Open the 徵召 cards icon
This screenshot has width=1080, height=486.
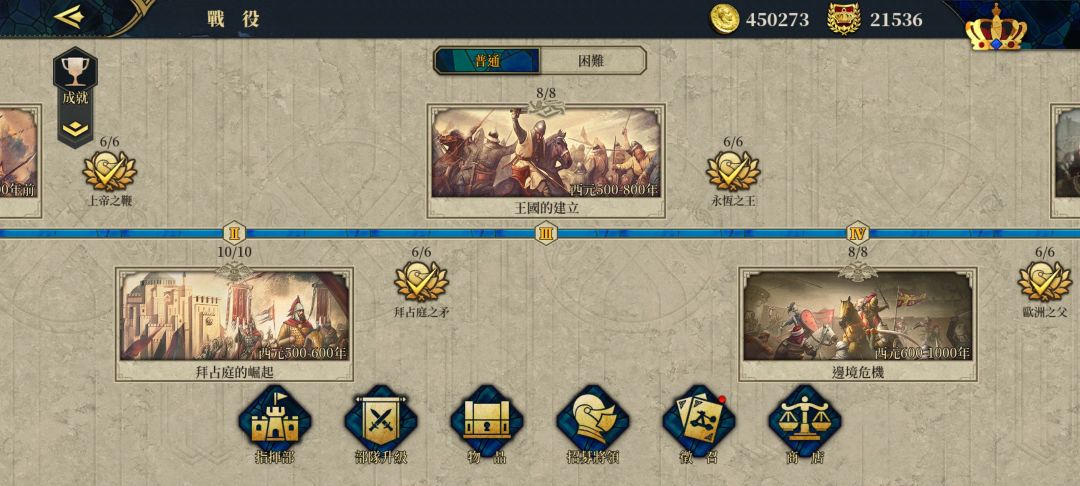[x=699, y=421]
